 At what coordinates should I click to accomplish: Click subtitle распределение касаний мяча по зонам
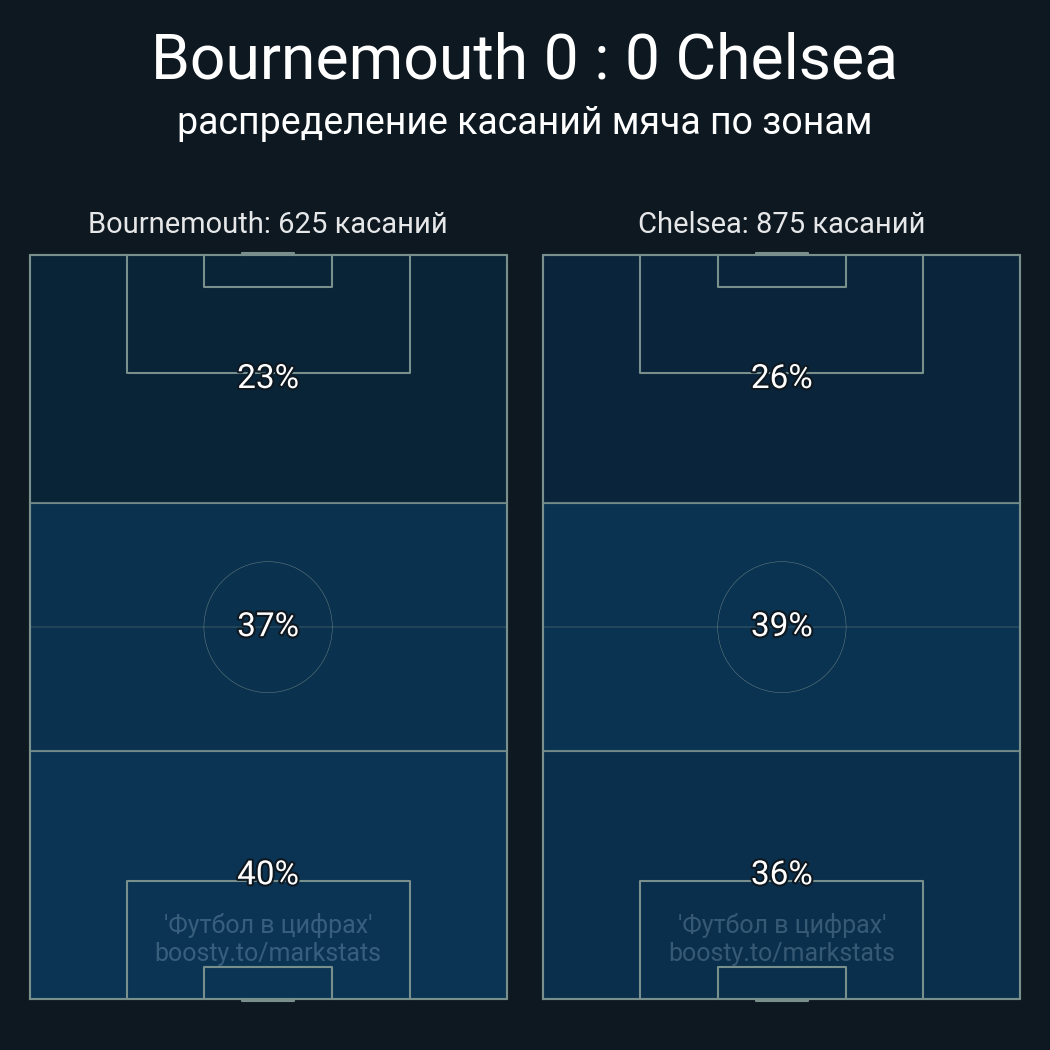pos(524,121)
